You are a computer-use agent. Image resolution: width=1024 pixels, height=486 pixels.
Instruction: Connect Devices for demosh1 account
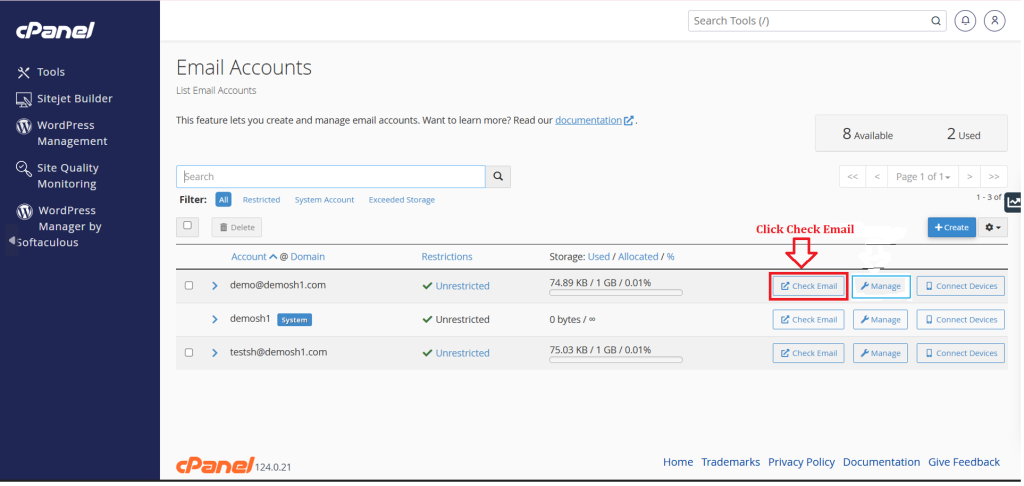961,319
